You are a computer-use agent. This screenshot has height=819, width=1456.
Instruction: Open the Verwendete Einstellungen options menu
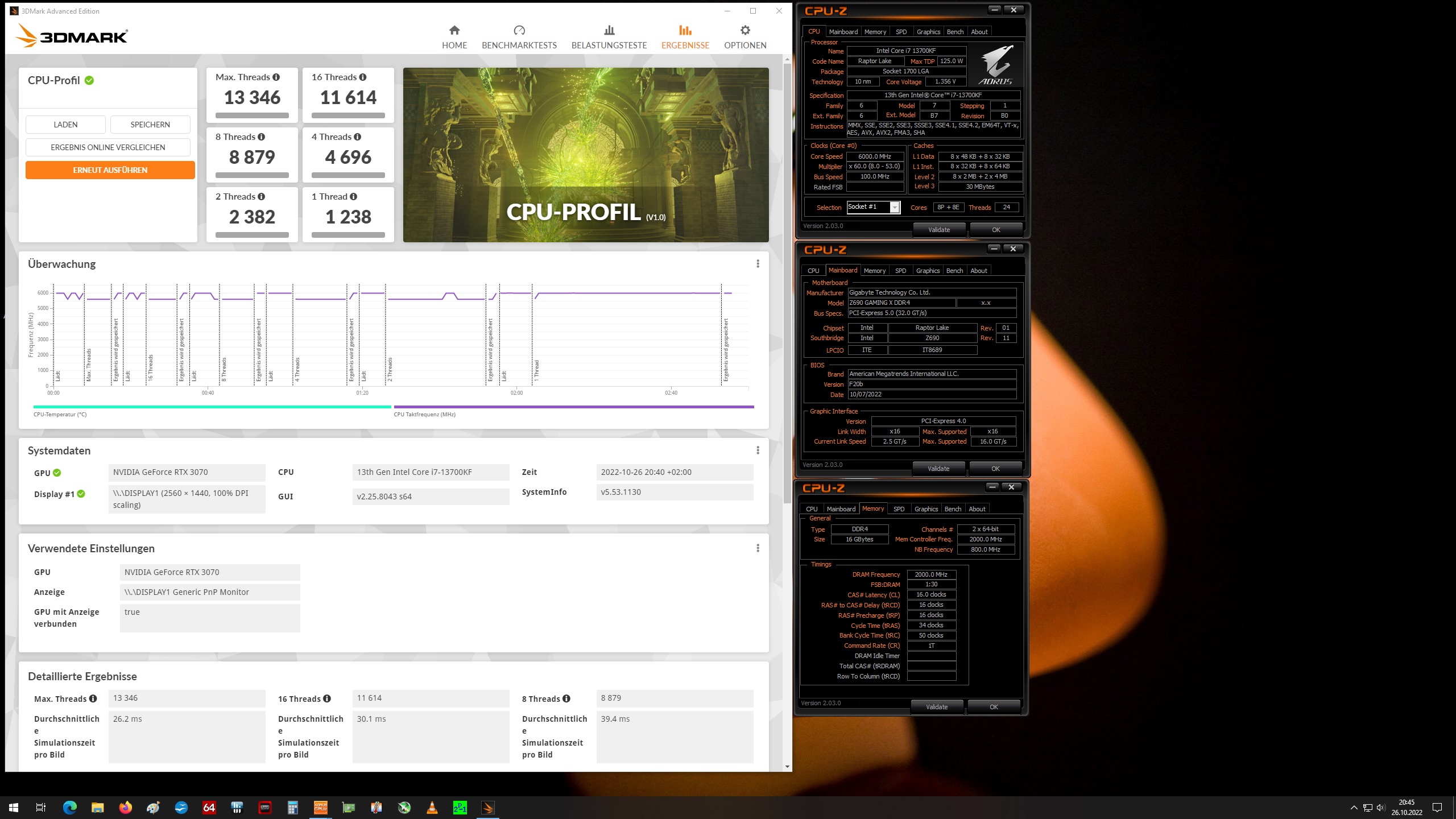[758, 548]
